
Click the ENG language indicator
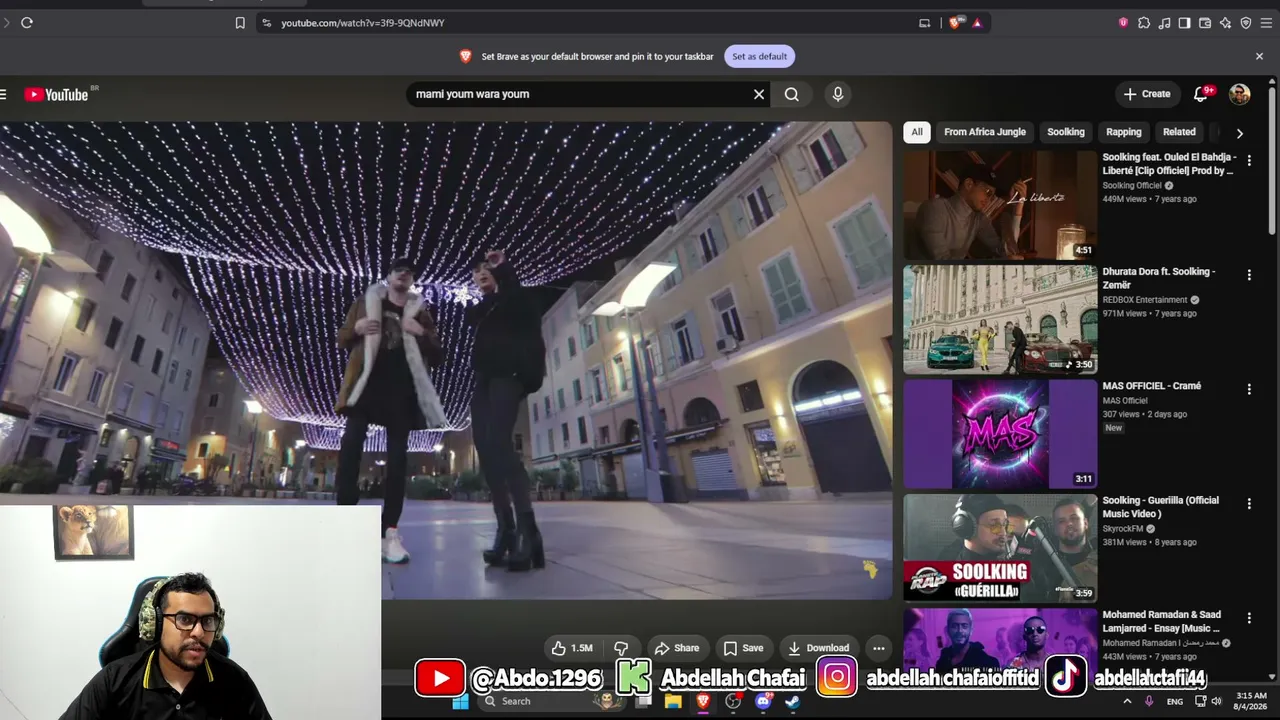1175,702
